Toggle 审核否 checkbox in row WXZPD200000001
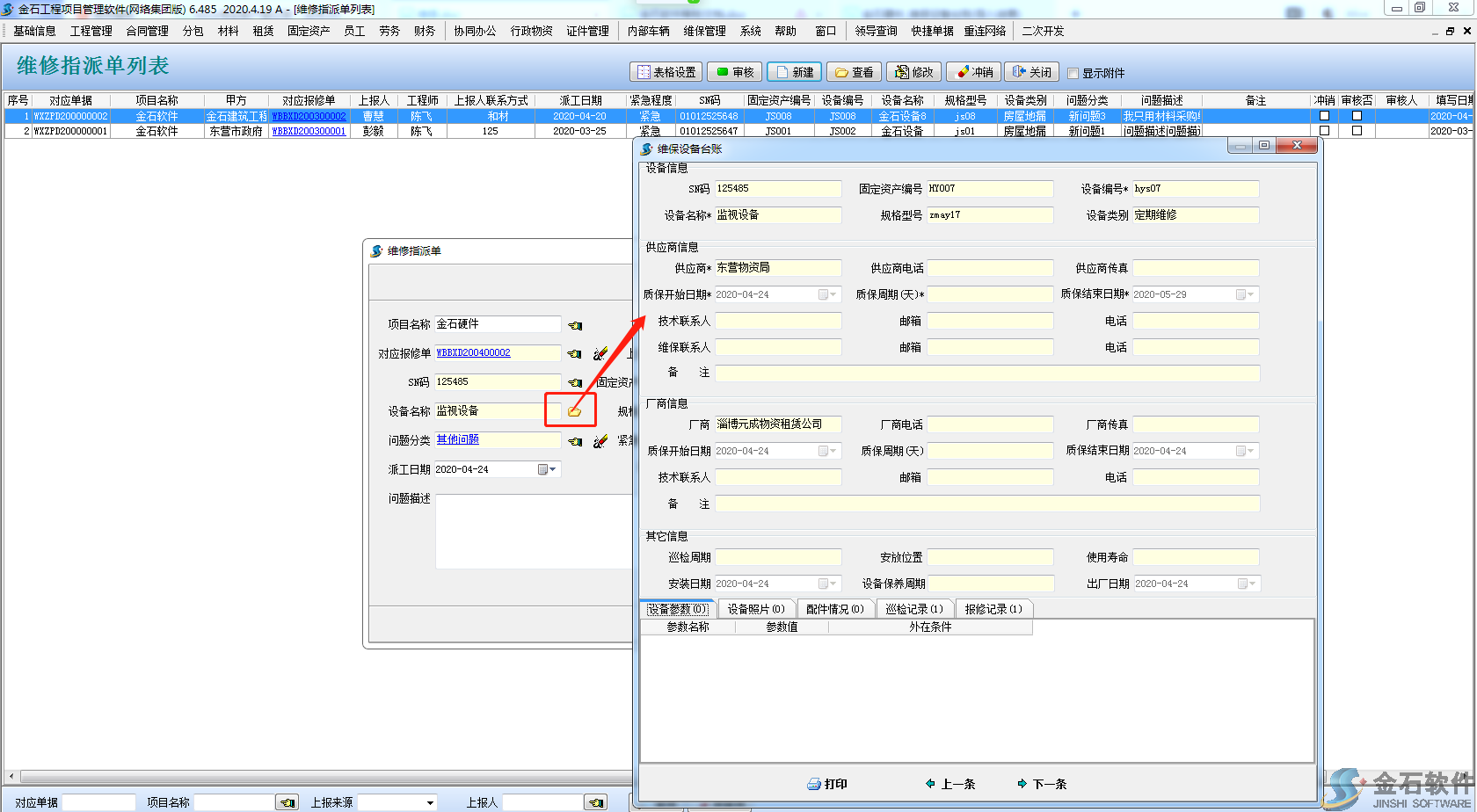This screenshot has height=812, width=1477. pos(1357,130)
